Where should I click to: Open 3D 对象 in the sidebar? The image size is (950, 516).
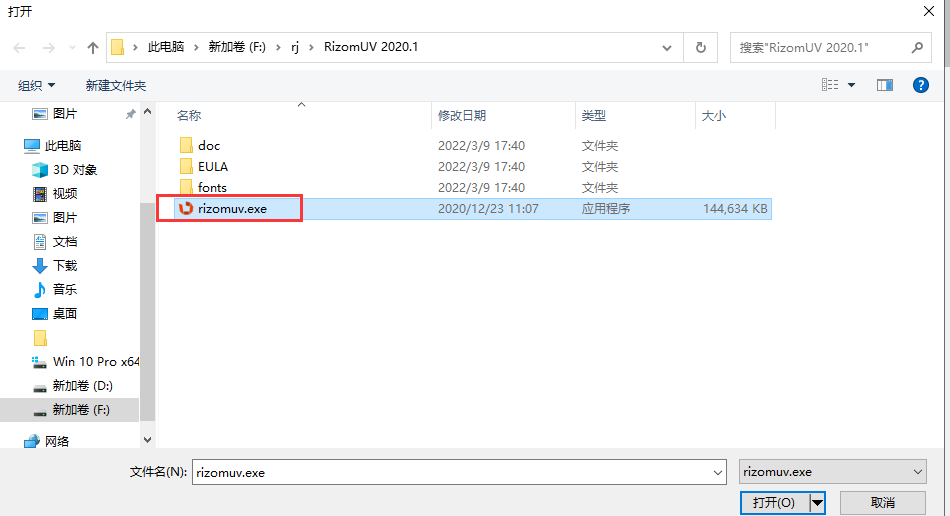75,170
